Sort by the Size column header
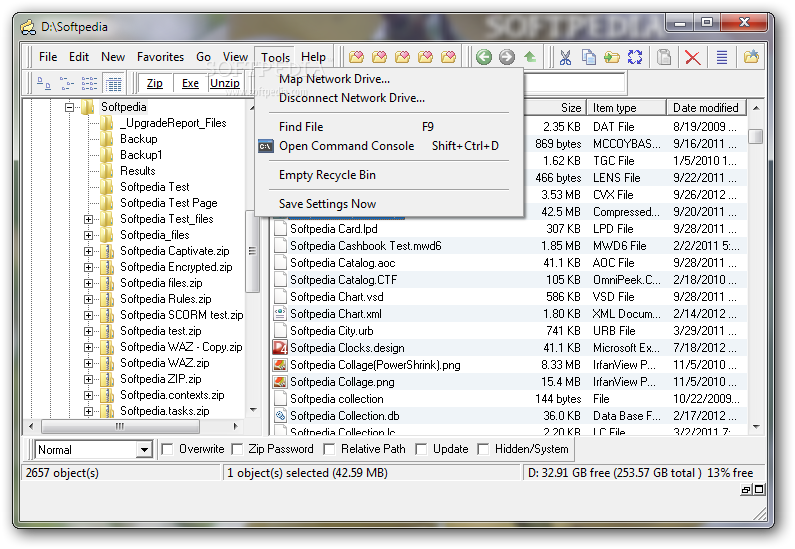The image size is (795, 549). [x=555, y=108]
